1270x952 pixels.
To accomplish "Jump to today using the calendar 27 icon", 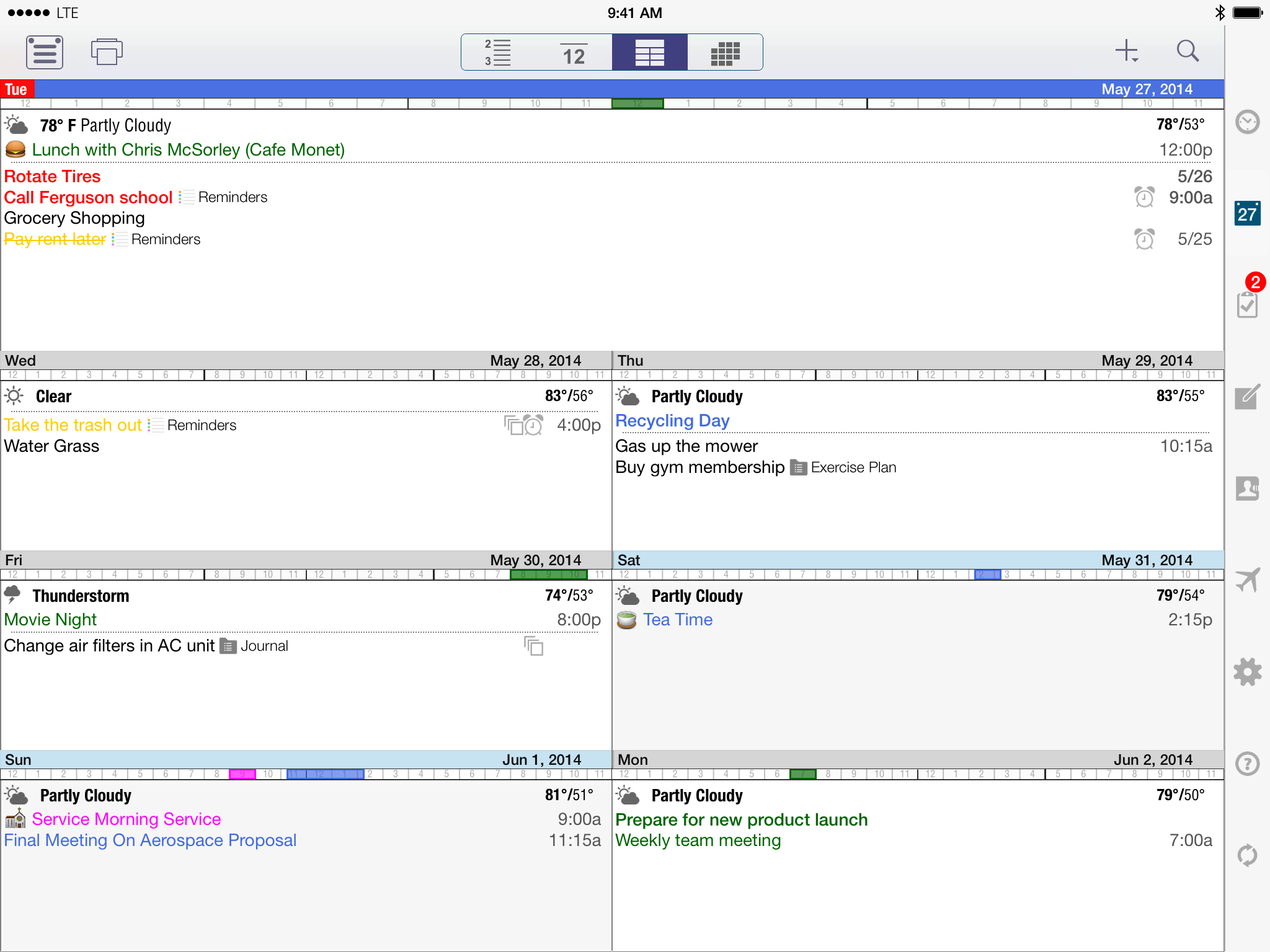I will 1247,214.
